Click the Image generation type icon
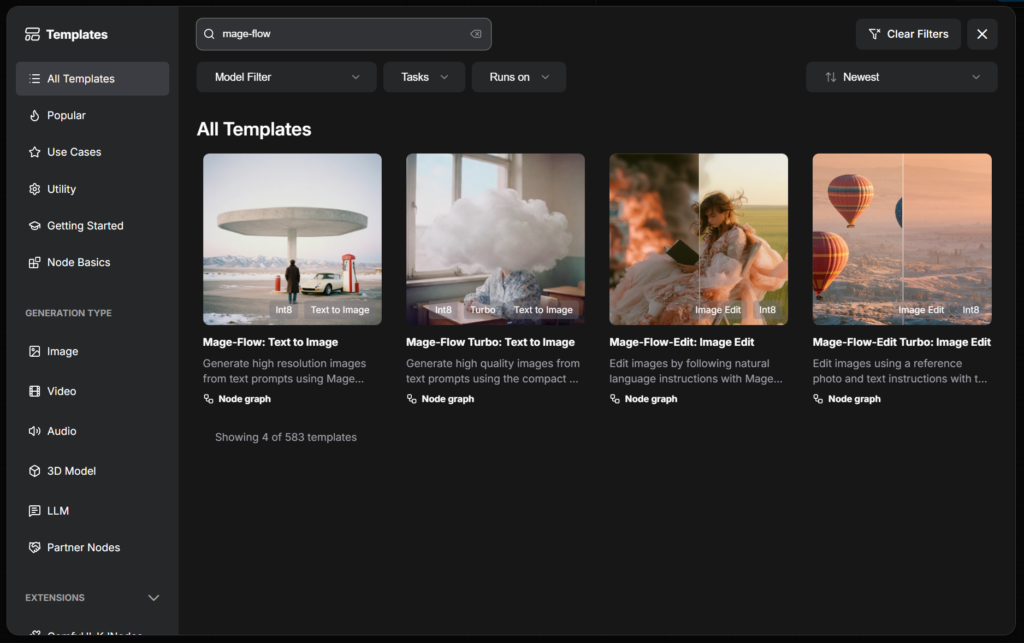Viewport: 1024px width, 643px height. (x=35, y=351)
